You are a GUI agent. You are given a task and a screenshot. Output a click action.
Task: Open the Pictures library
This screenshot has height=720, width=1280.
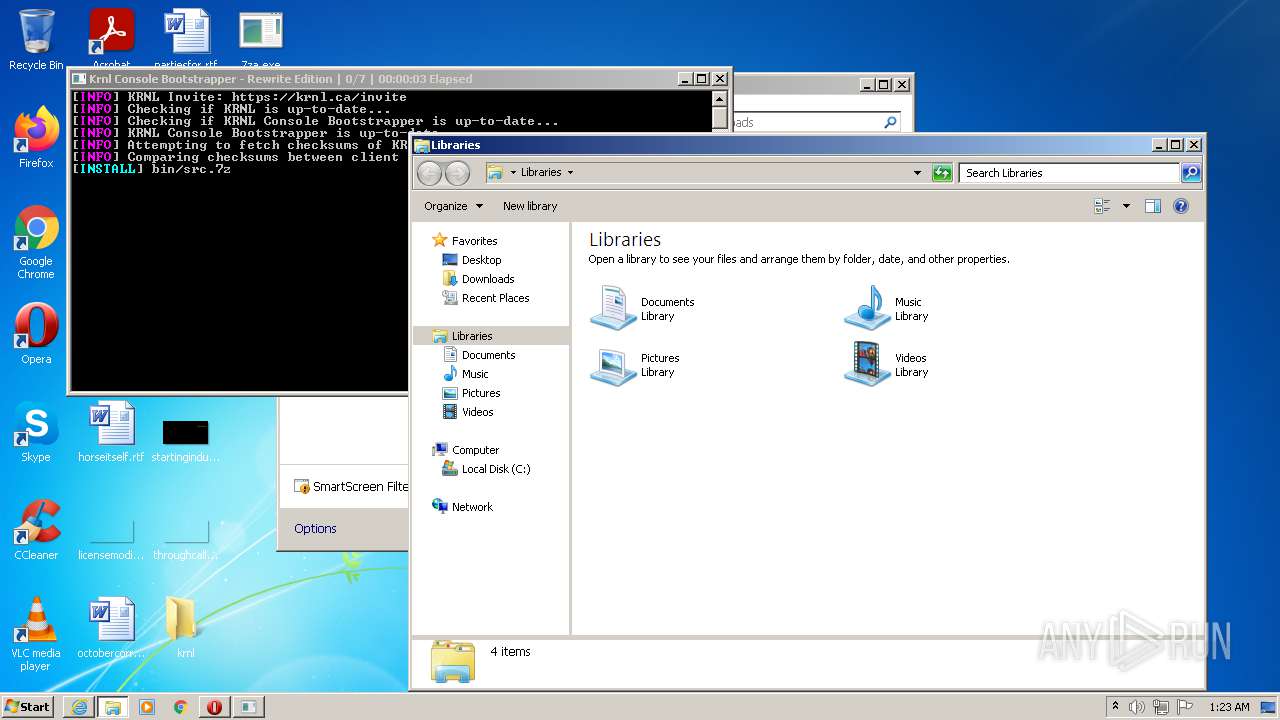tap(635, 364)
